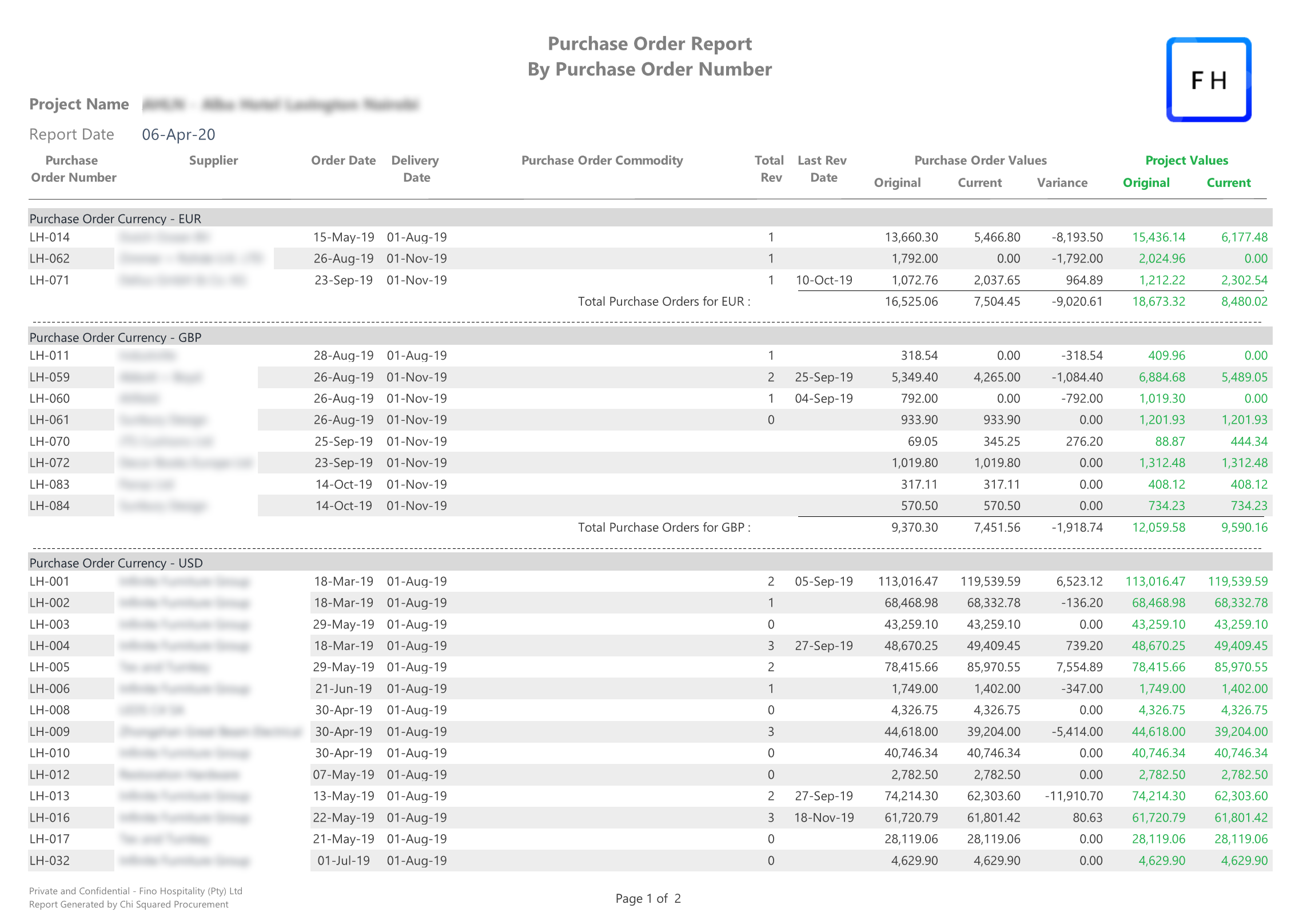Click the Purchase Order Commodity header
This screenshot has width=1291, height=924.
pos(601,161)
